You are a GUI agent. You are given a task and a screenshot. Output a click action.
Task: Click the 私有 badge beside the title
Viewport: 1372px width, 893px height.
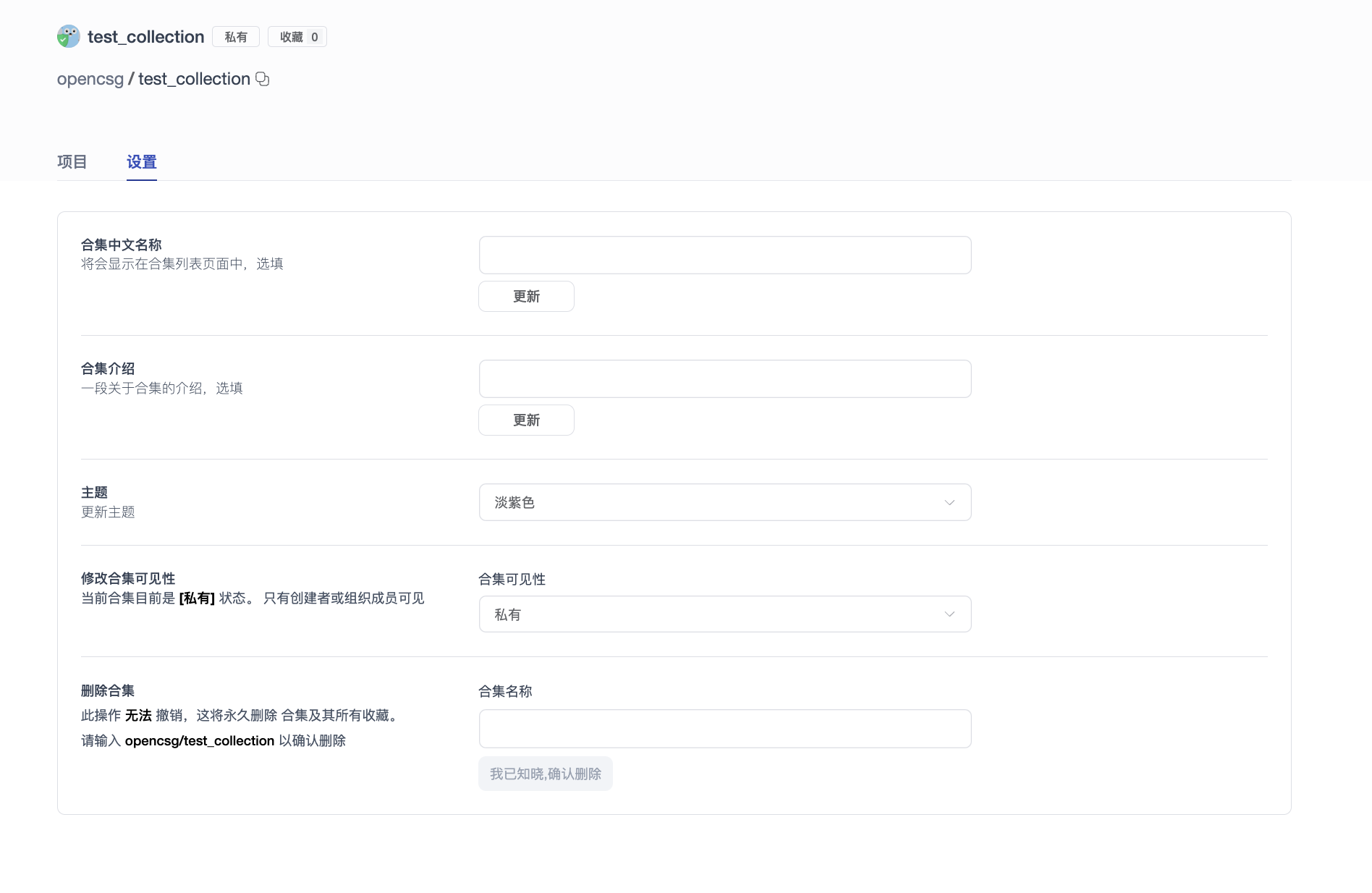(236, 37)
